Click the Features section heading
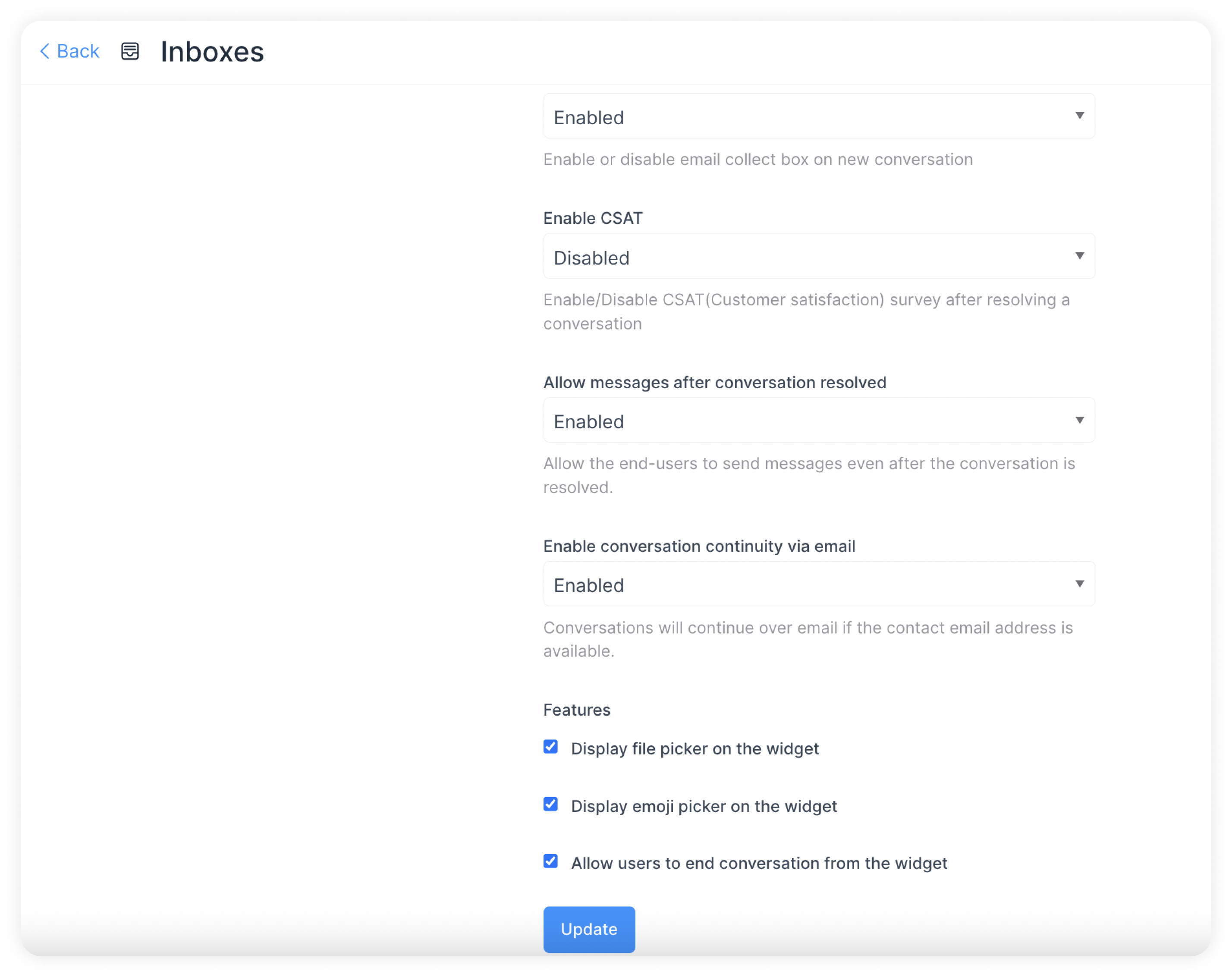This screenshot has width=1232, height=977. (577, 710)
